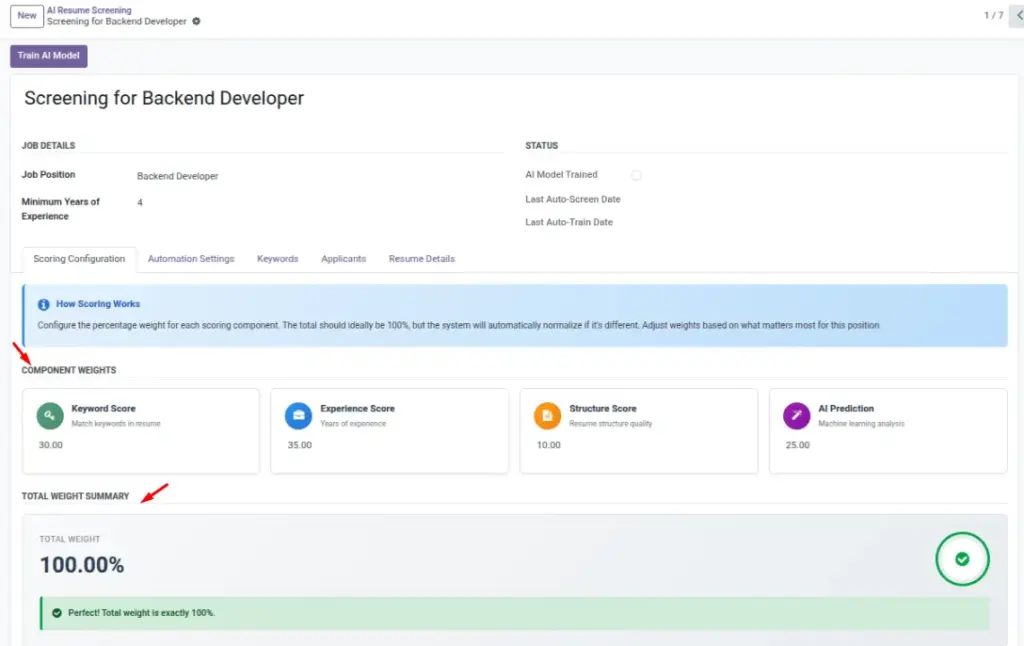Switch to the Automation Settings tab
Screen dimensions: 1024x646
191,259
